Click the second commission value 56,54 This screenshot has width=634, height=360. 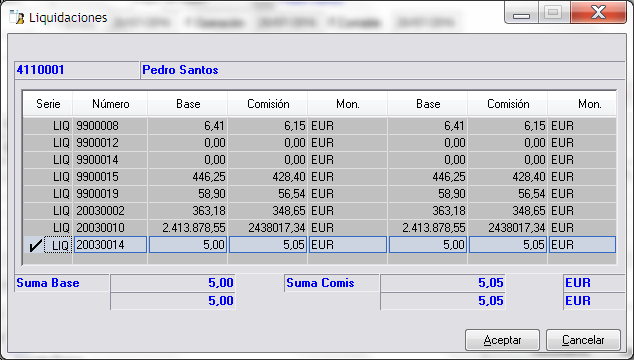[x=508, y=194]
